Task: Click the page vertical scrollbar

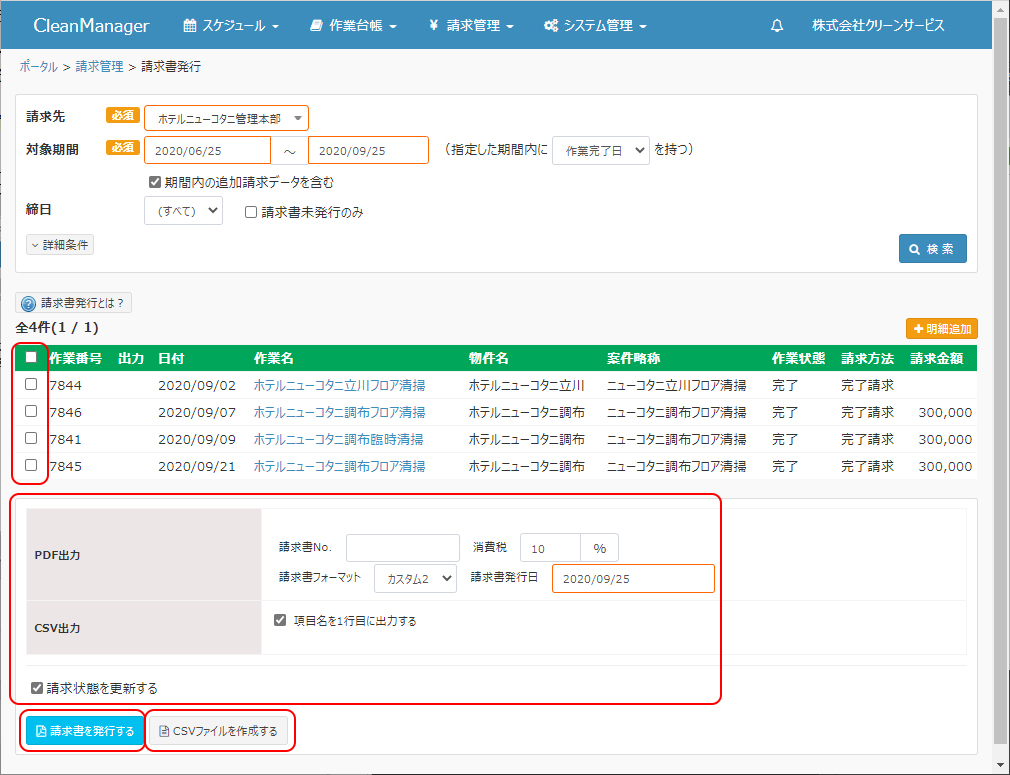Action: [1001, 400]
